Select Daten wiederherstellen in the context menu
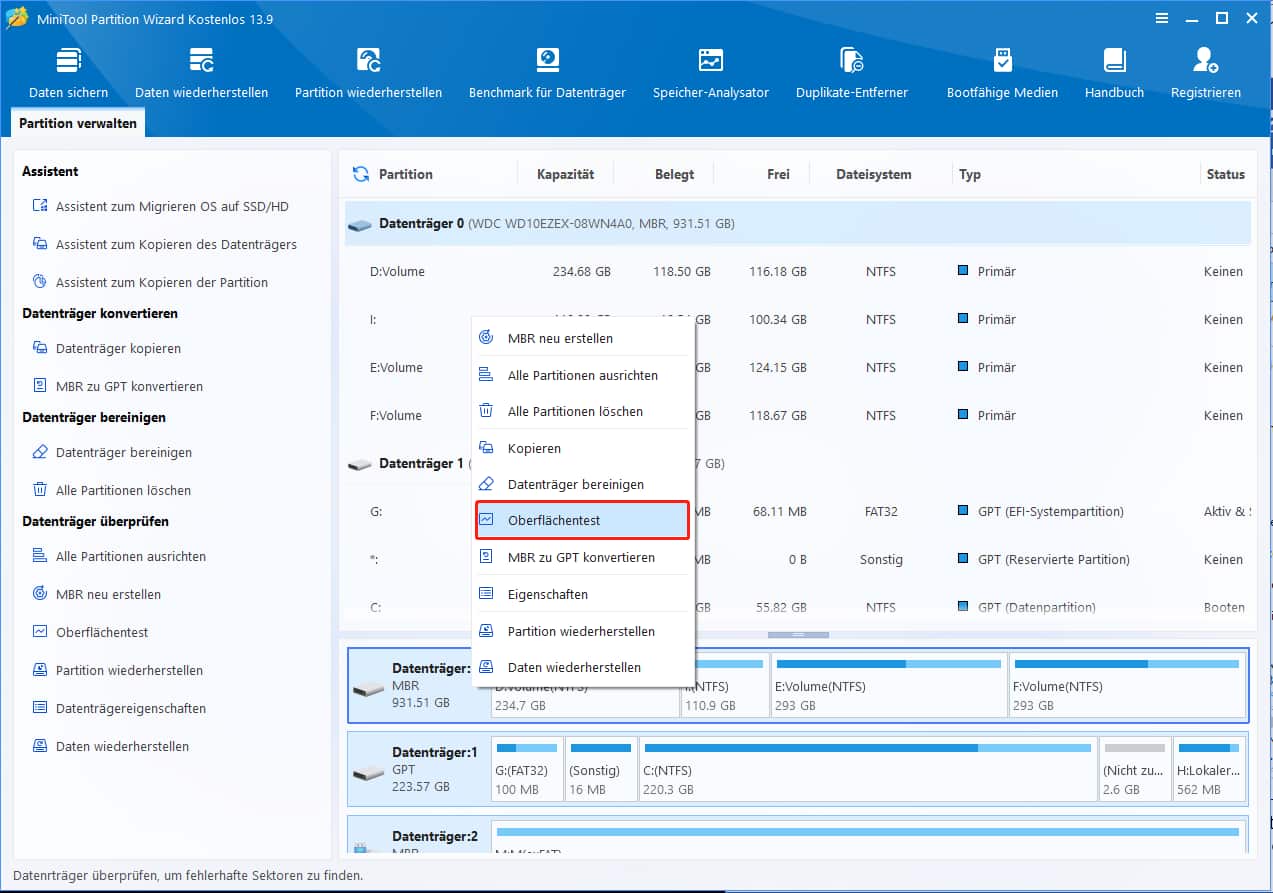Screen dimensions: 1273x893 click(x=583, y=667)
